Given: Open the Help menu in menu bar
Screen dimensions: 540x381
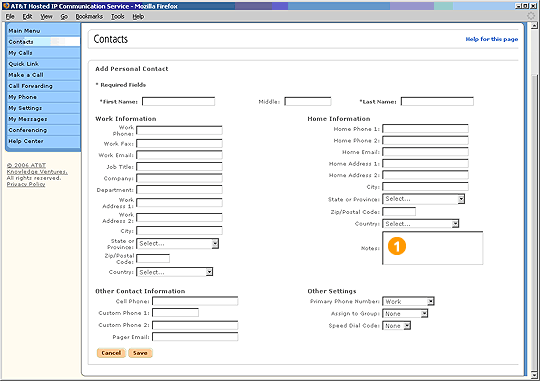Looking at the screenshot, I should pyautogui.click(x=138, y=17).
